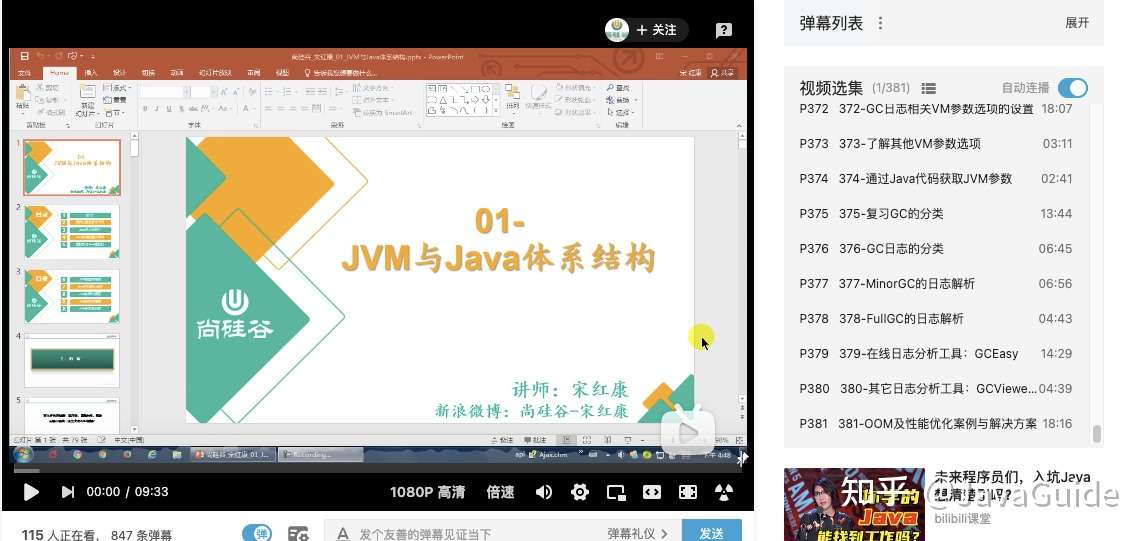Click the bilibili TV play overlay icon

[687, 431]
